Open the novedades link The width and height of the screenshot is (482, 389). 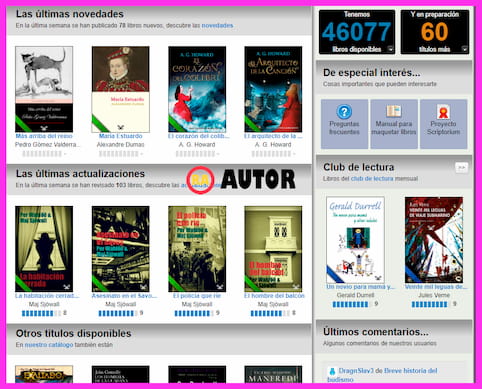point(217,25)
